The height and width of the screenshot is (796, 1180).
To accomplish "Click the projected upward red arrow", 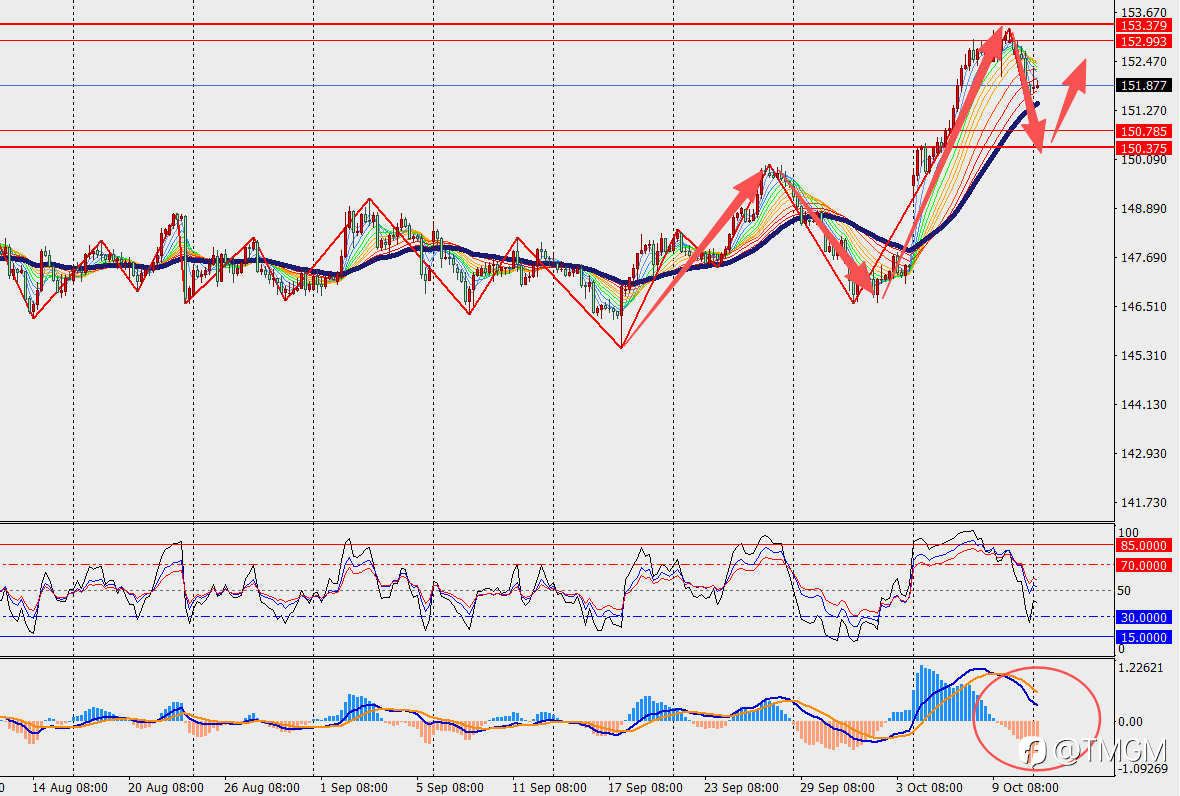I will click(1069, 100).
